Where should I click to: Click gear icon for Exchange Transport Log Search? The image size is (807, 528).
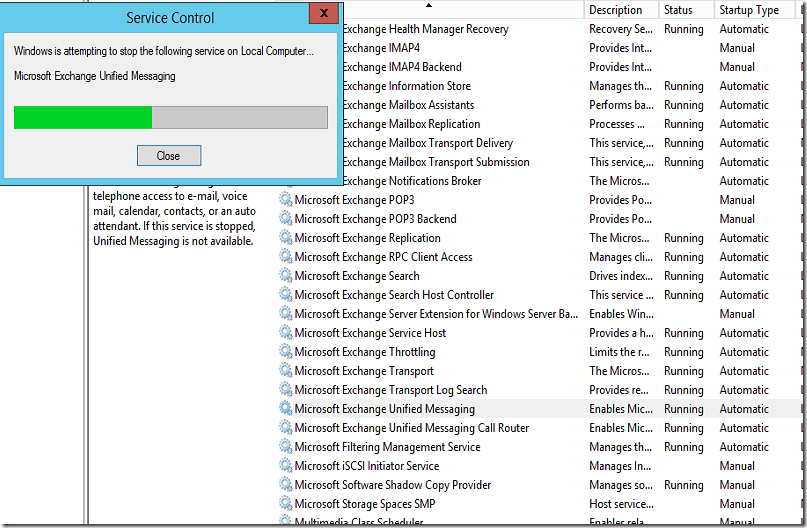tap(286, 390)
